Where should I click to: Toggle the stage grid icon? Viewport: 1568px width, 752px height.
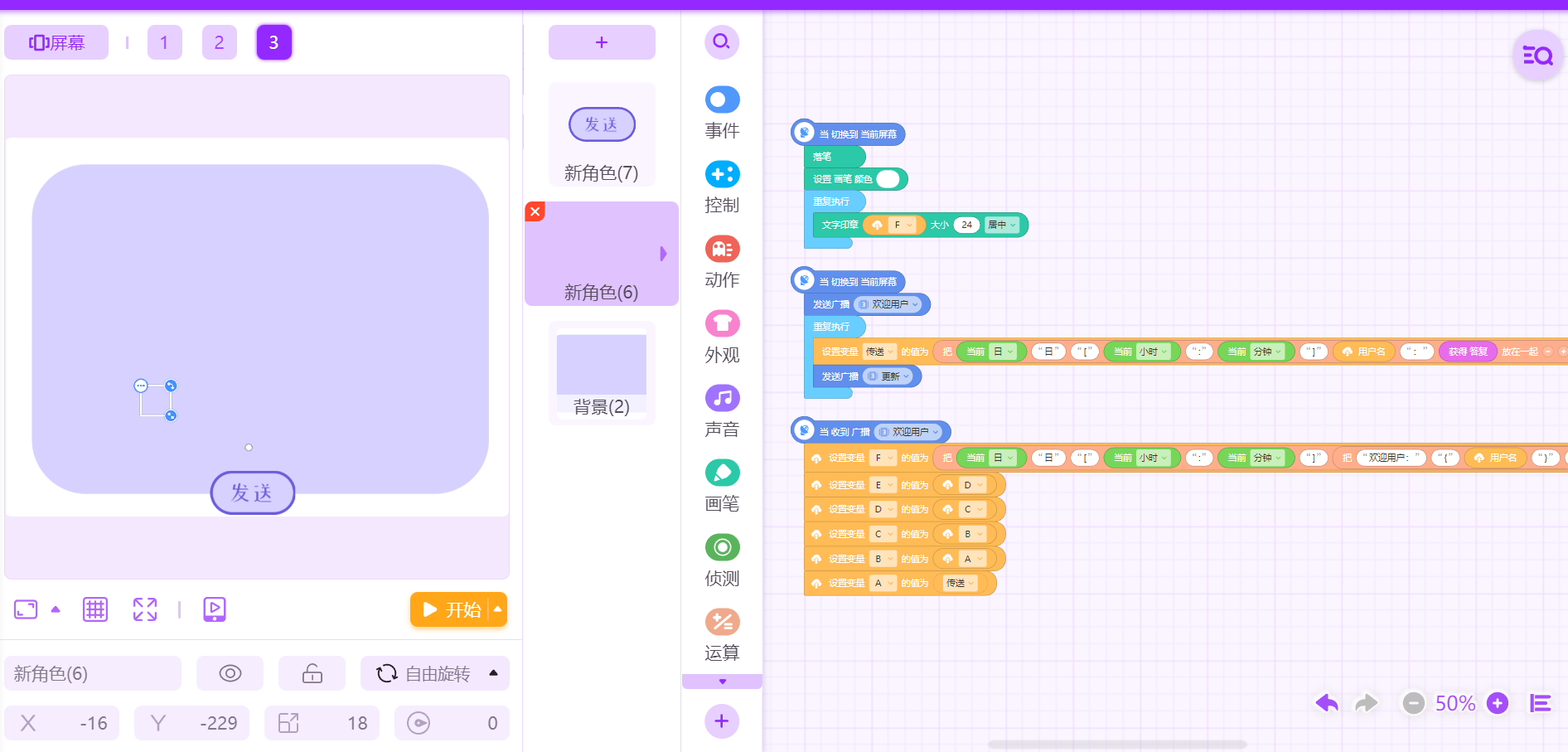pyautogui.click(x=95, y=609)
